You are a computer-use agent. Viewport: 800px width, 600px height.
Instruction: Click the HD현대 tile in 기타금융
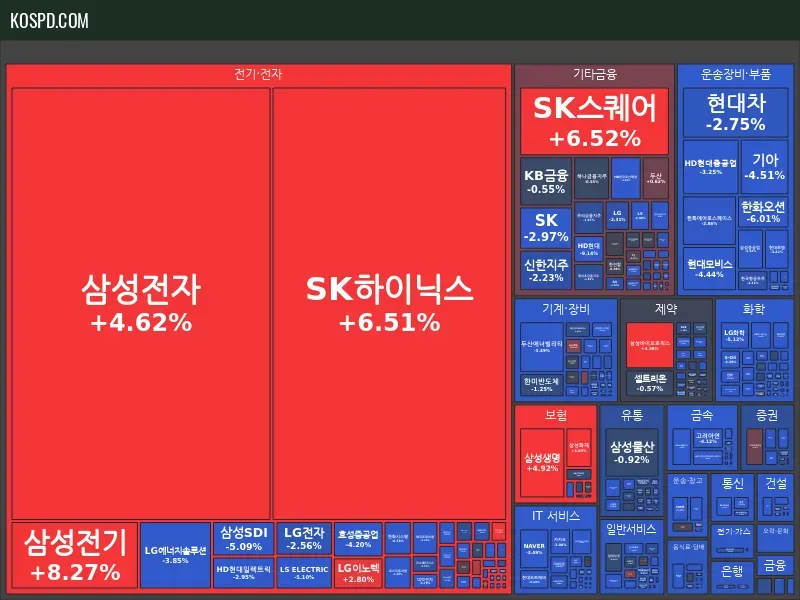[x=589, y=248]
